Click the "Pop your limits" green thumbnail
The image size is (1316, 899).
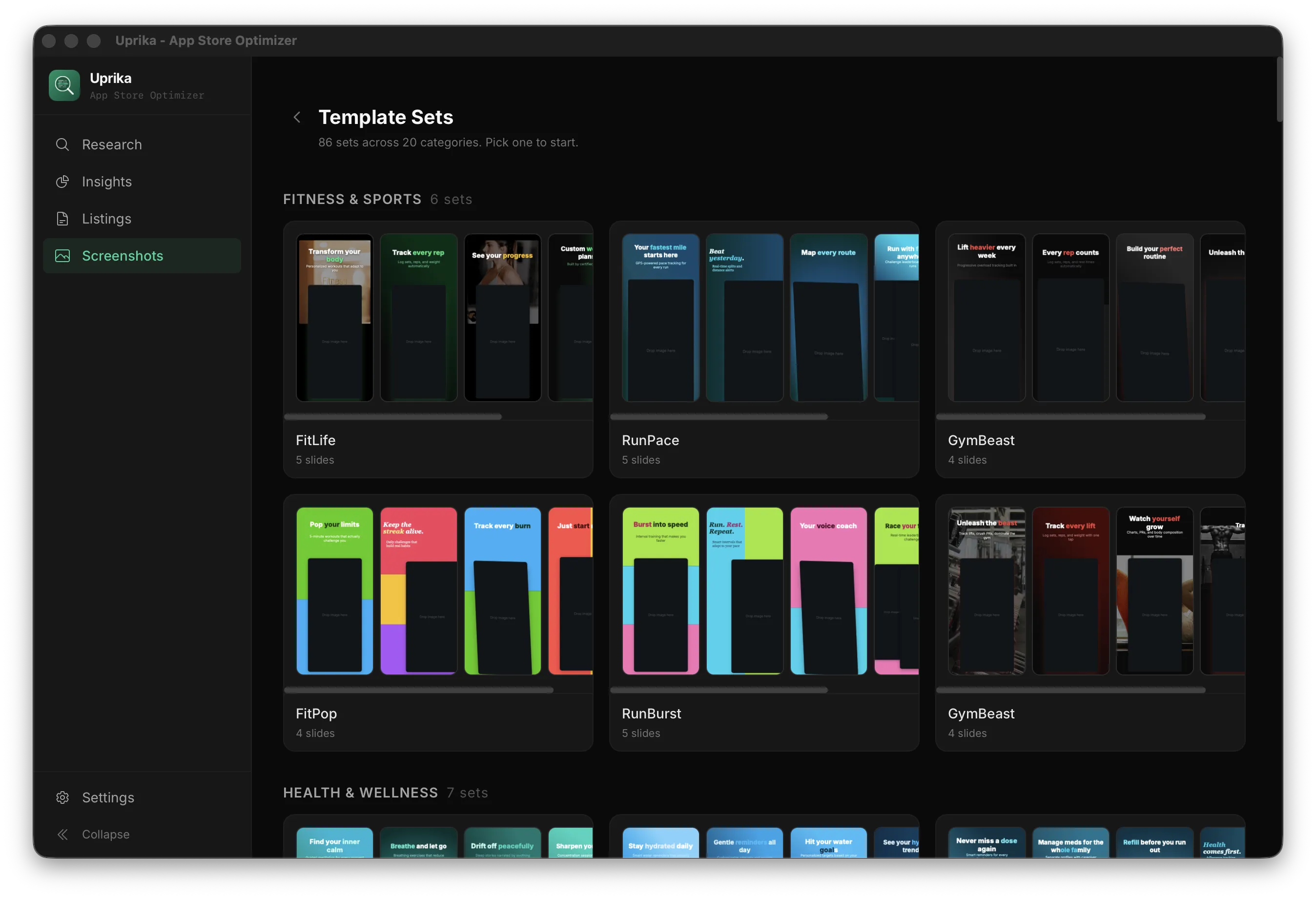pyautogui.click(x=335, y=591)
